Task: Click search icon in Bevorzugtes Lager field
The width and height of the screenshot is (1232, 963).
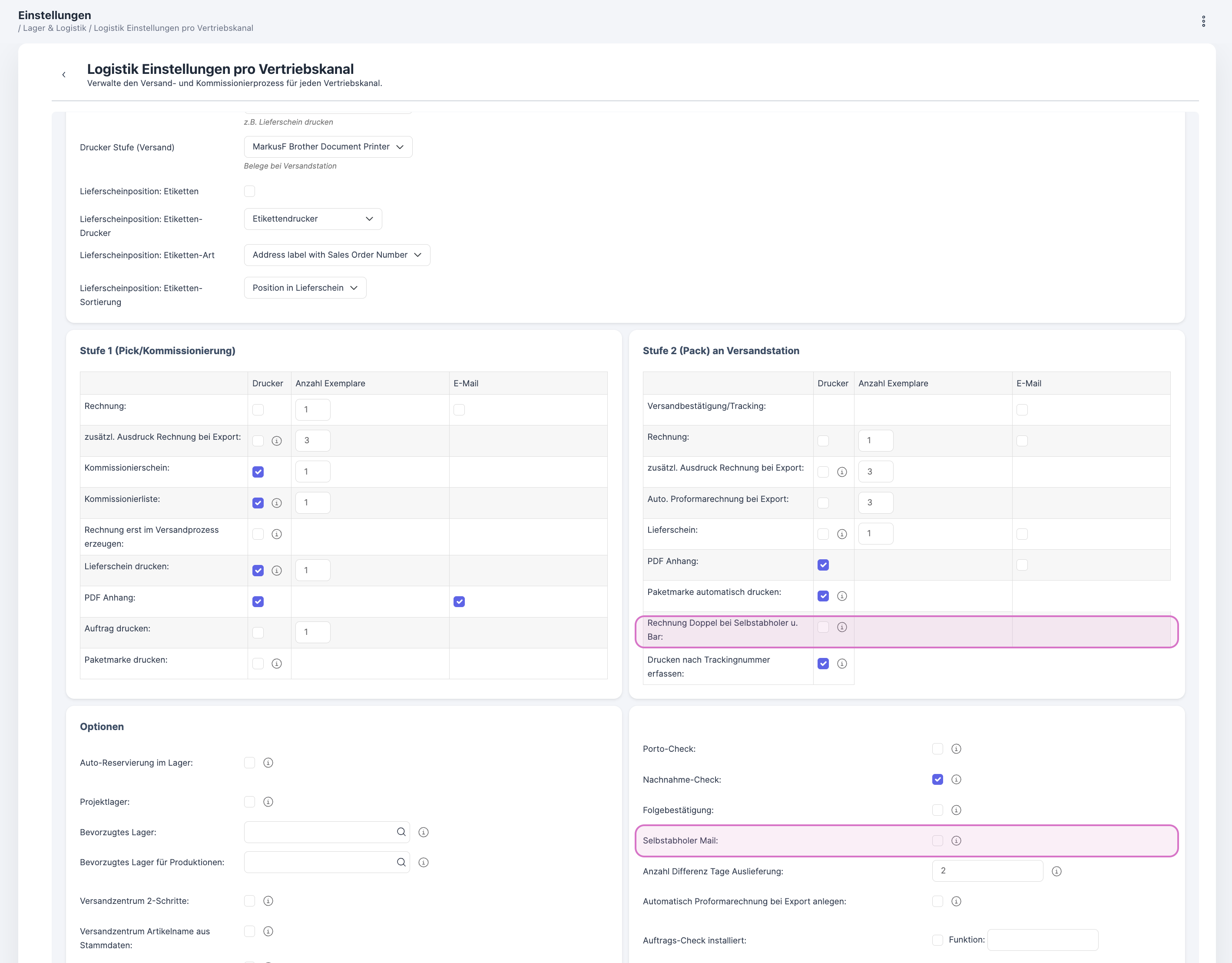Action: 401,832
